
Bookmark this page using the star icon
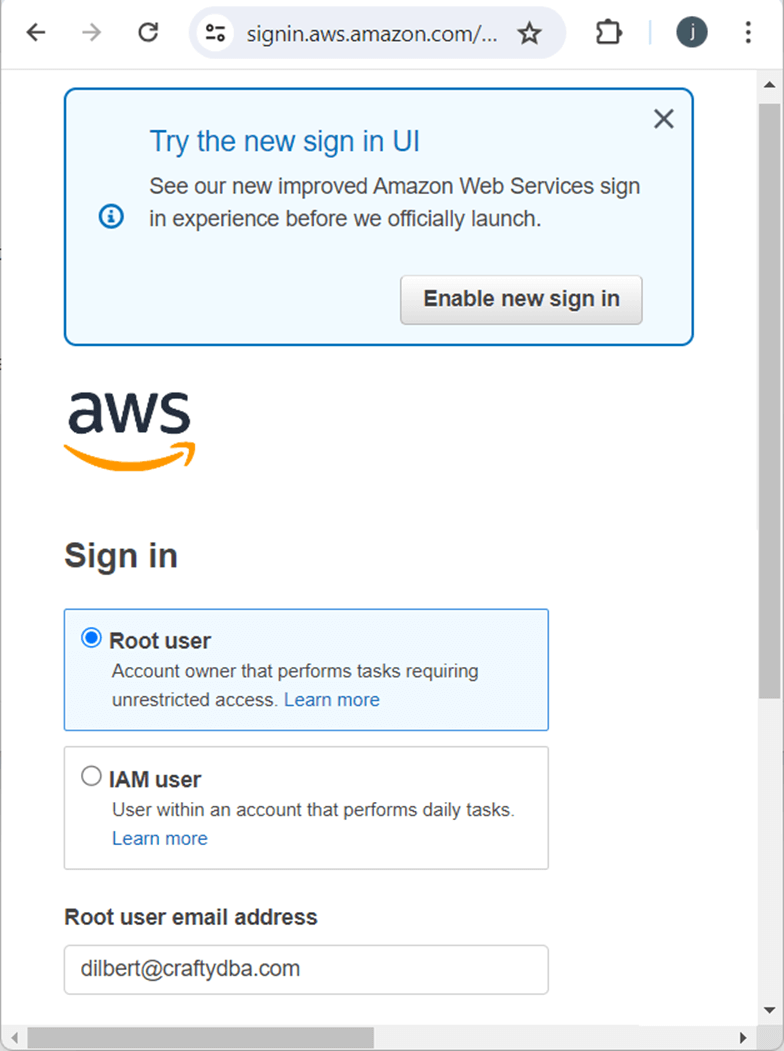pos(529,31)
